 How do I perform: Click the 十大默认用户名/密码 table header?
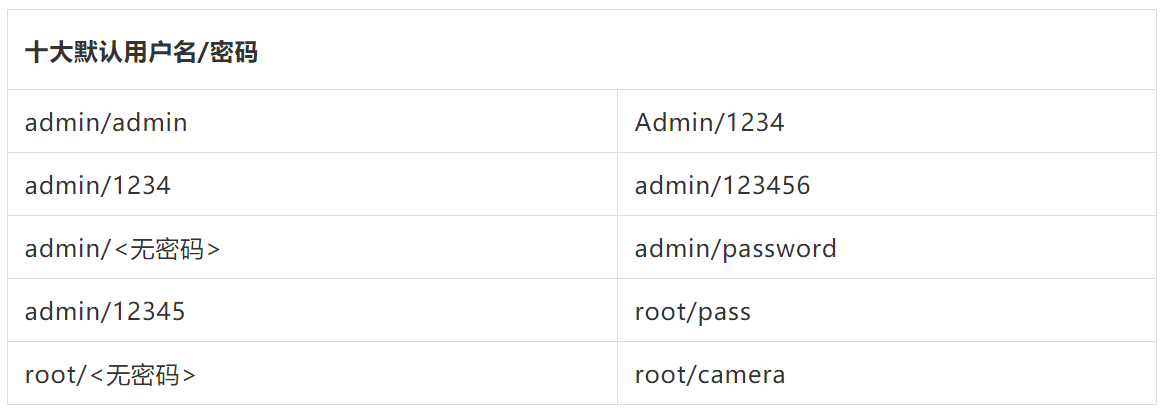(x=141, y=53)
